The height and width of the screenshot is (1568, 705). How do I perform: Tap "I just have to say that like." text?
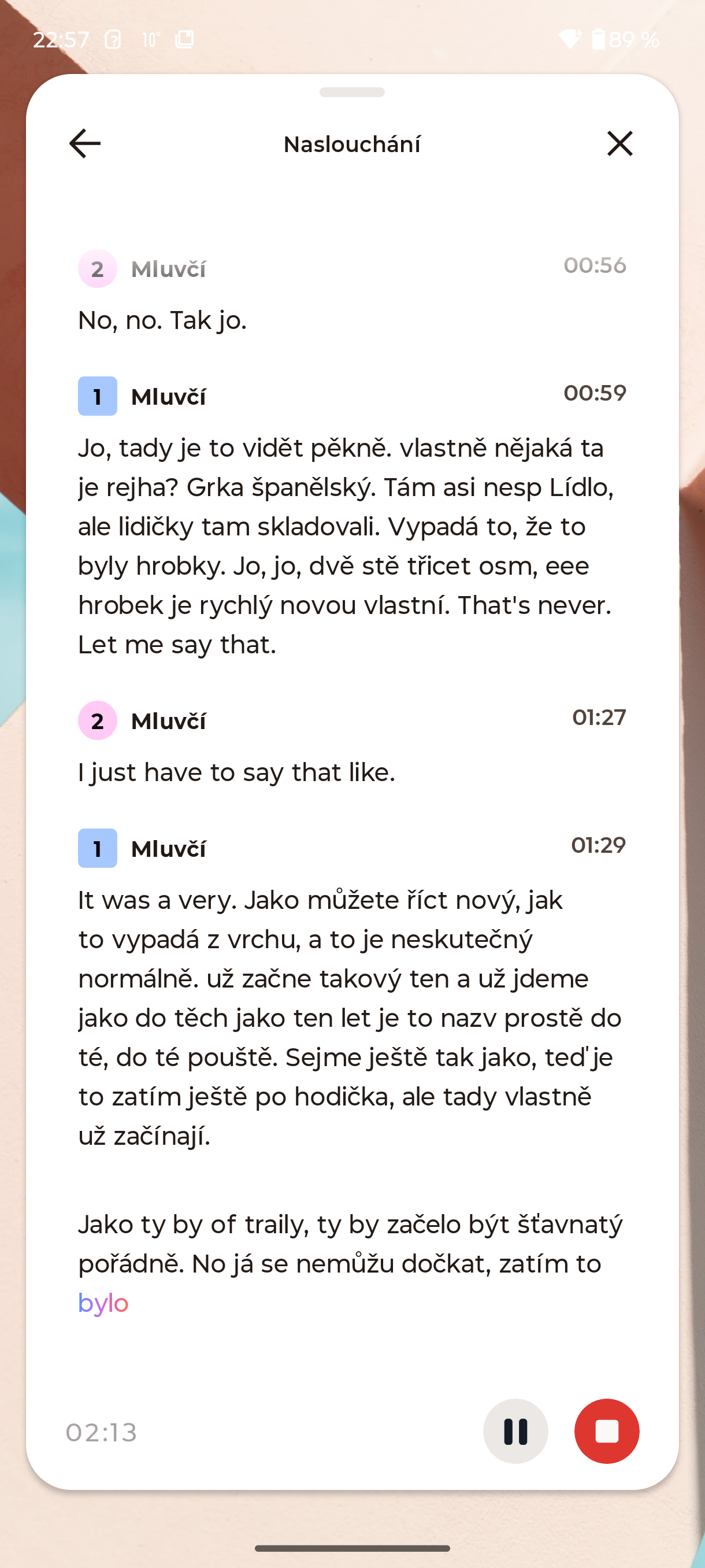(x=236, y=772)
